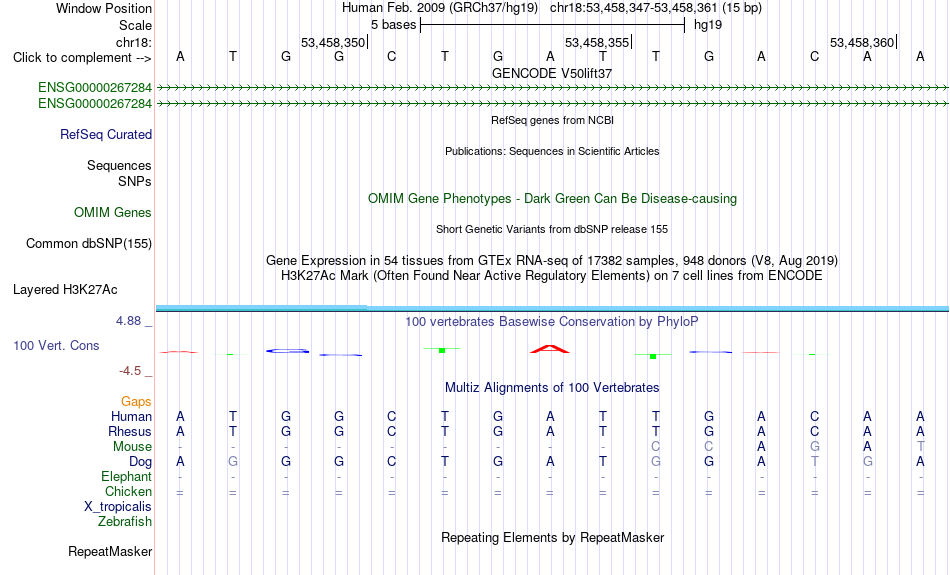Screen dimensions: 950x575
Task: Select the 'Chicken' species row label
Action: (x=128, y=491)
